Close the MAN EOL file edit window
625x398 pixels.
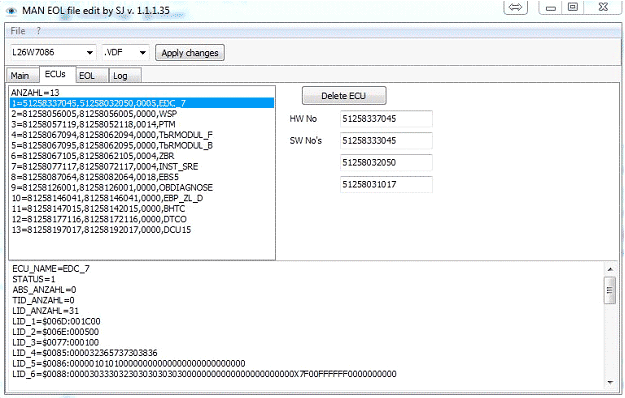603,7
